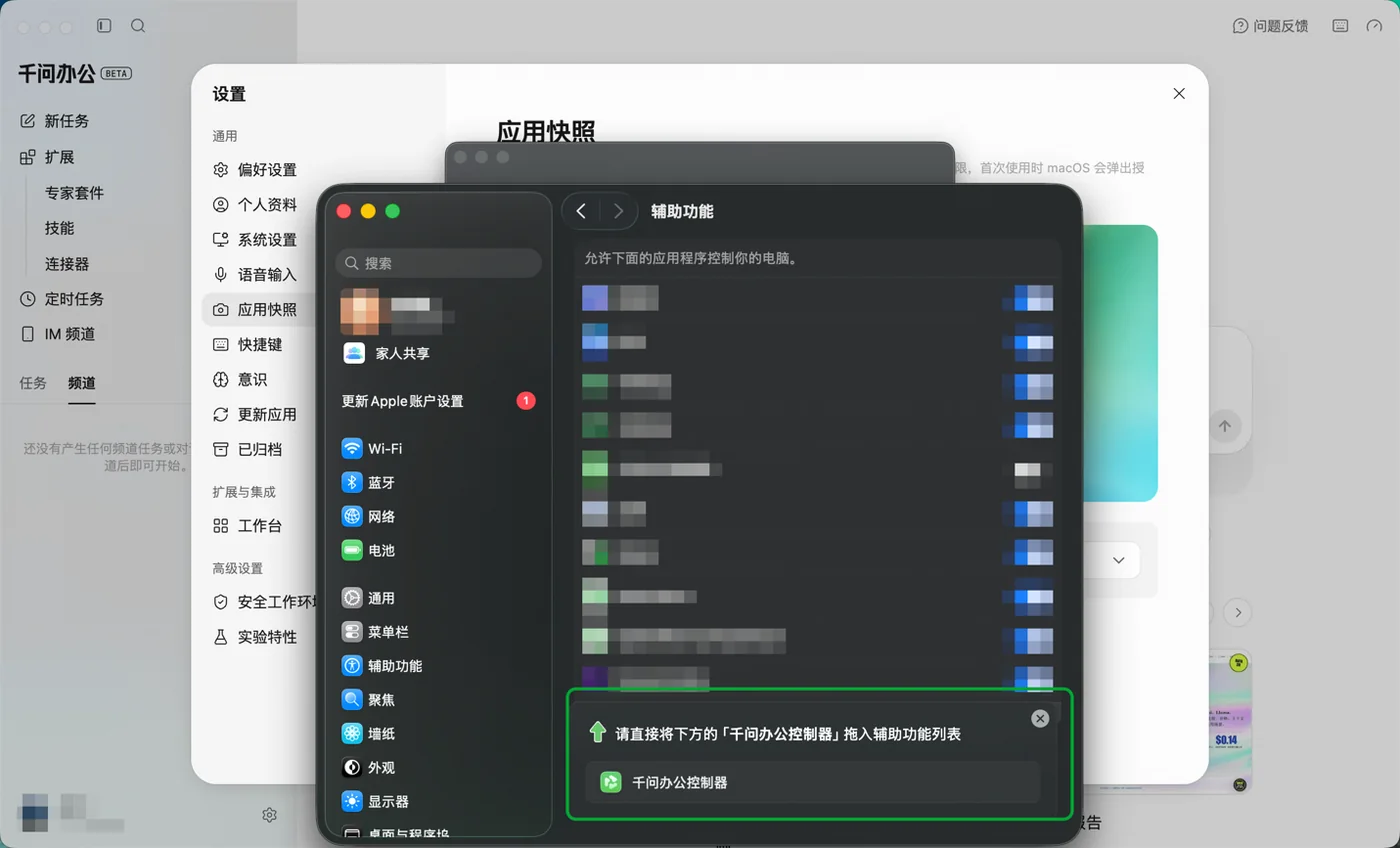Open 意识 in the 设置 dialog
Image resolution: width=1400 pixels, height=848 pixels.
click(240, 380)
